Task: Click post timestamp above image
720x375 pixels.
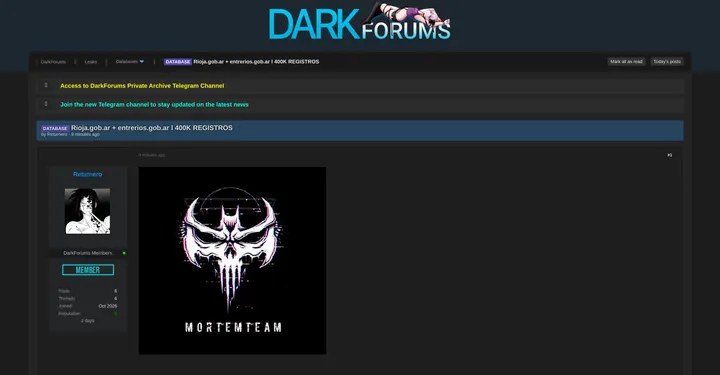Action: (152, 155)
